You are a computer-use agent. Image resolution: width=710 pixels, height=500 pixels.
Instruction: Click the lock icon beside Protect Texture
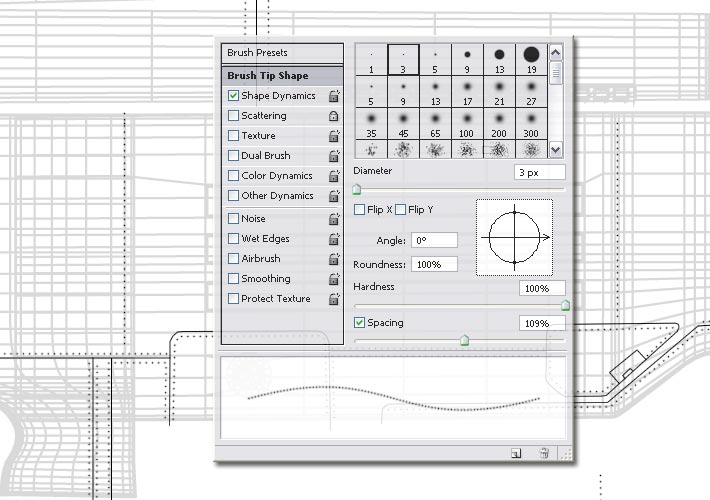coord(334,299)
